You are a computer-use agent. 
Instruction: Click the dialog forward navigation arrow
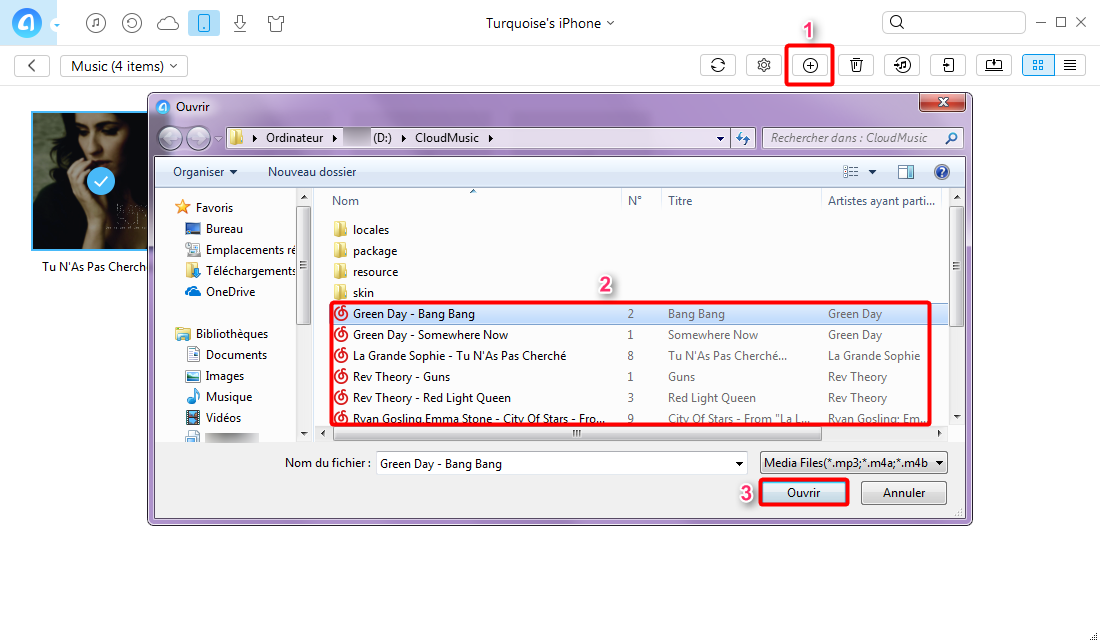point(199,138)
